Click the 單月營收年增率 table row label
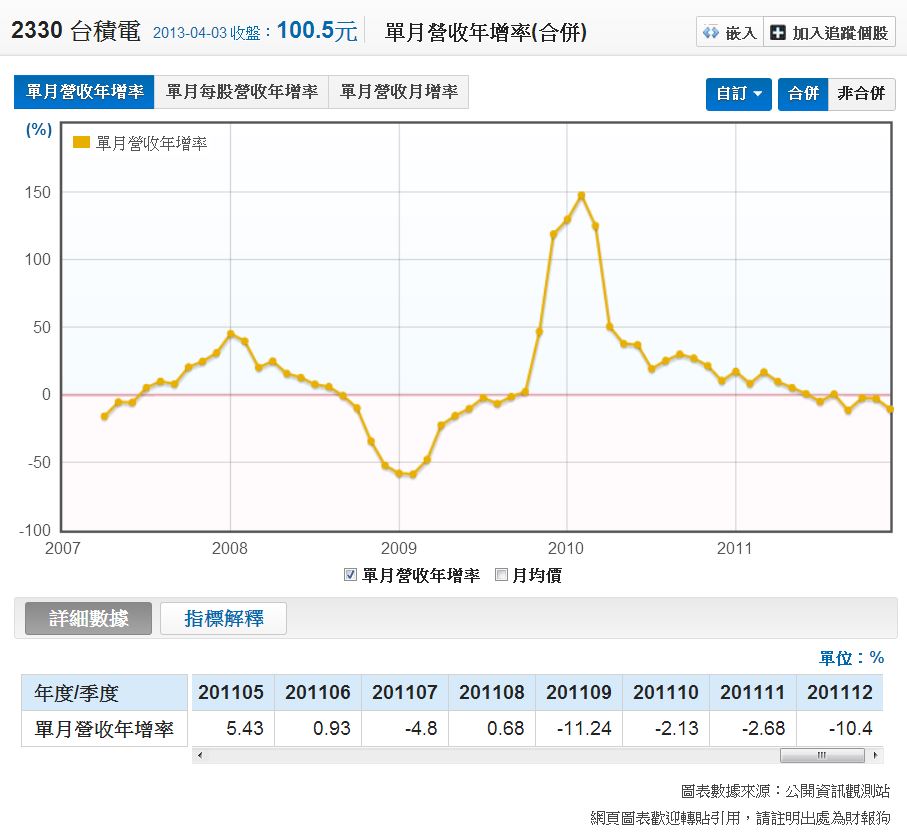 (x=105, y=729)
